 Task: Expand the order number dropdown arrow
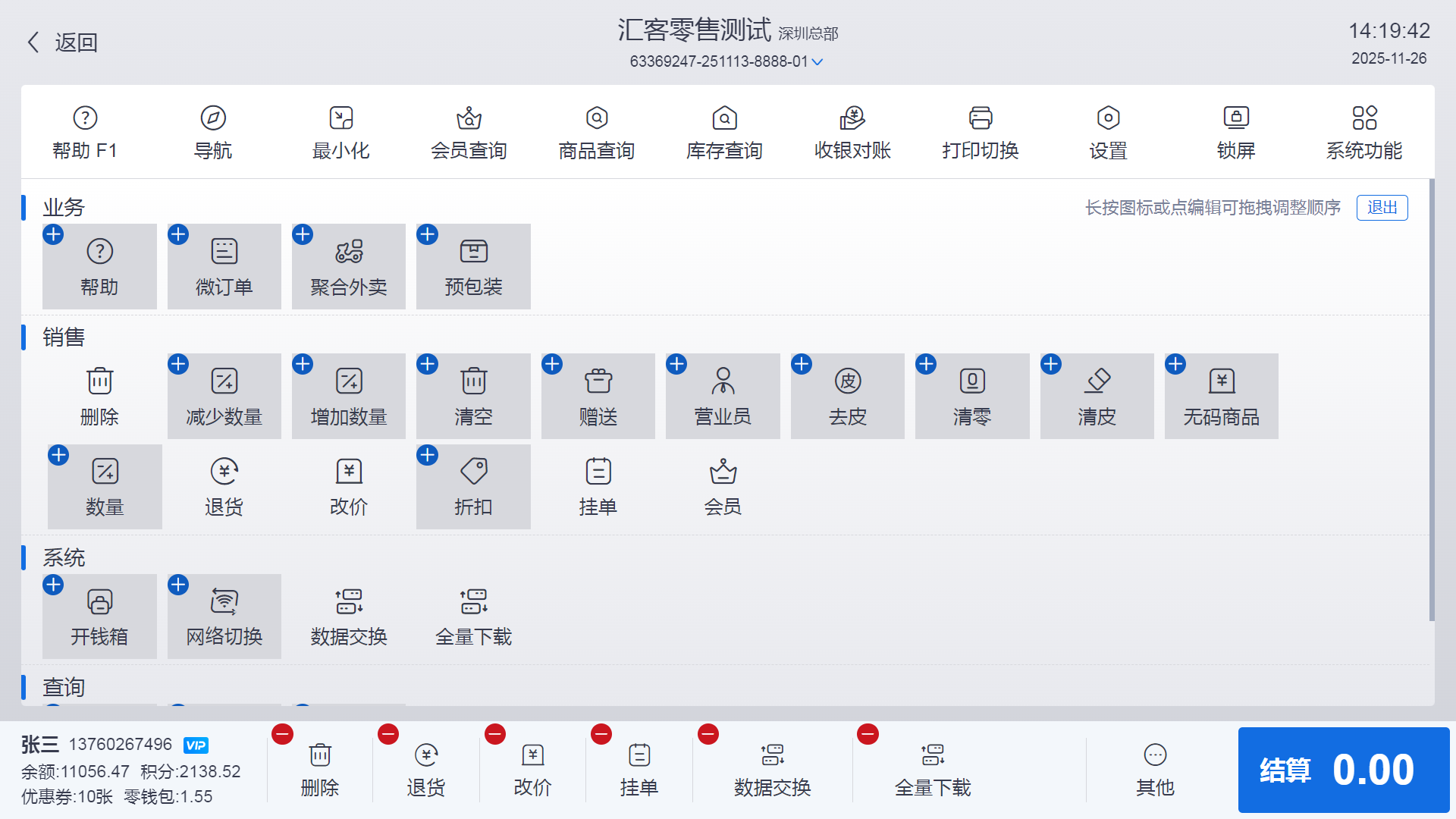817,62
